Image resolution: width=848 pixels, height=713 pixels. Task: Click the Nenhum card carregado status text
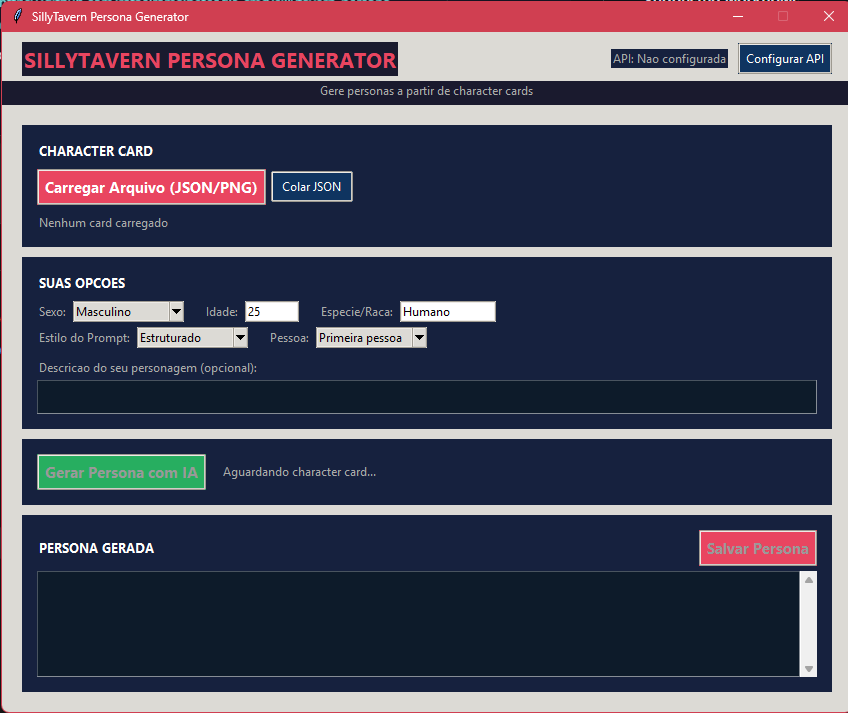103,223
